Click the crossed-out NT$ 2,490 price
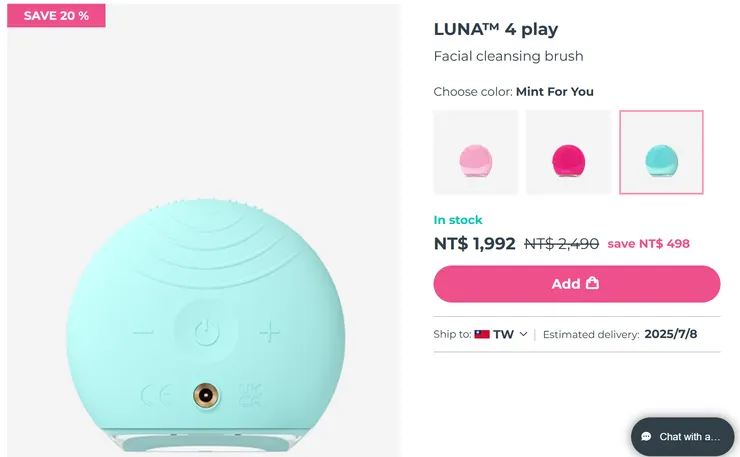 click(561, 243)
